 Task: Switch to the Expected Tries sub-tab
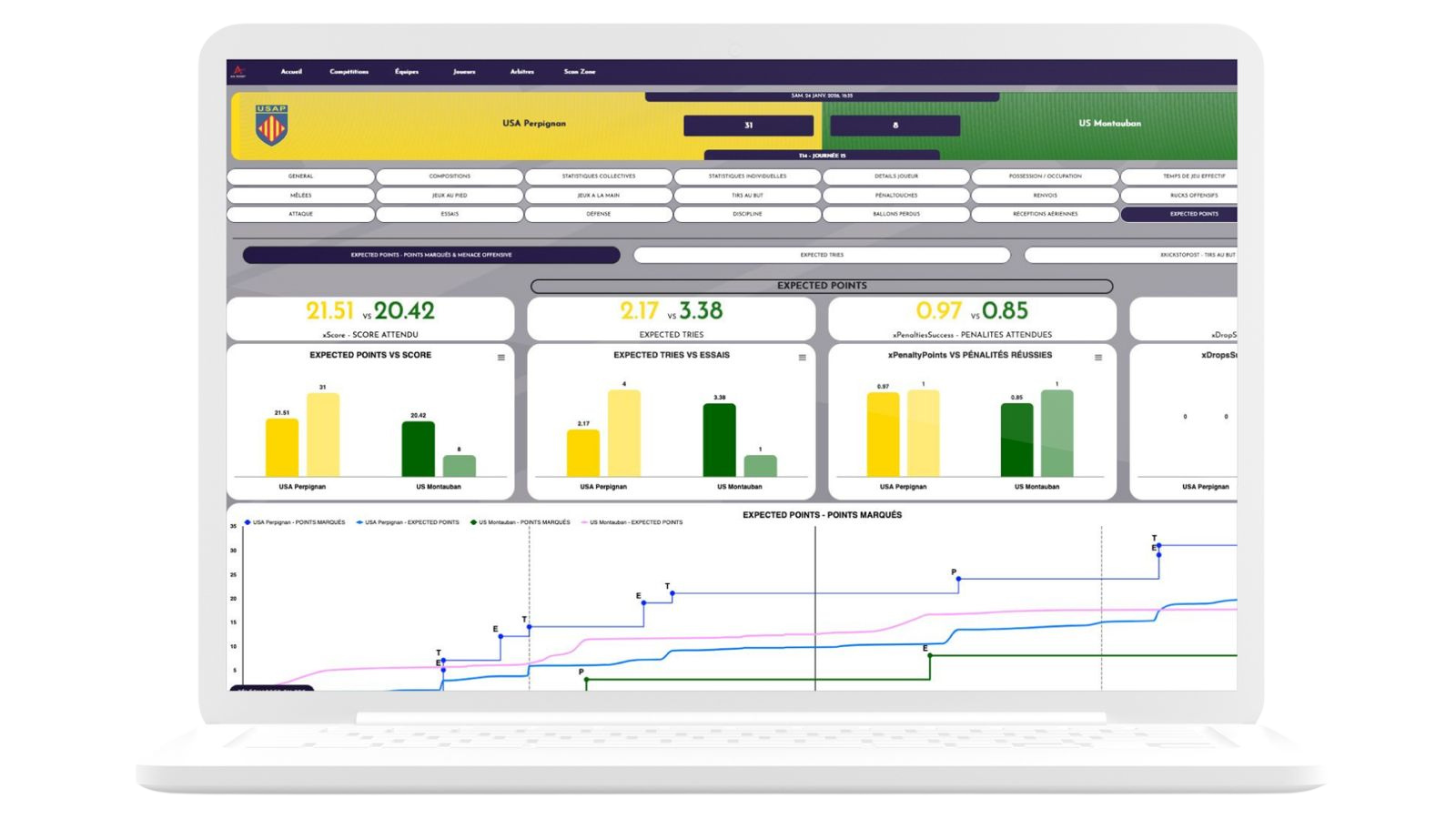click(821, 256)
